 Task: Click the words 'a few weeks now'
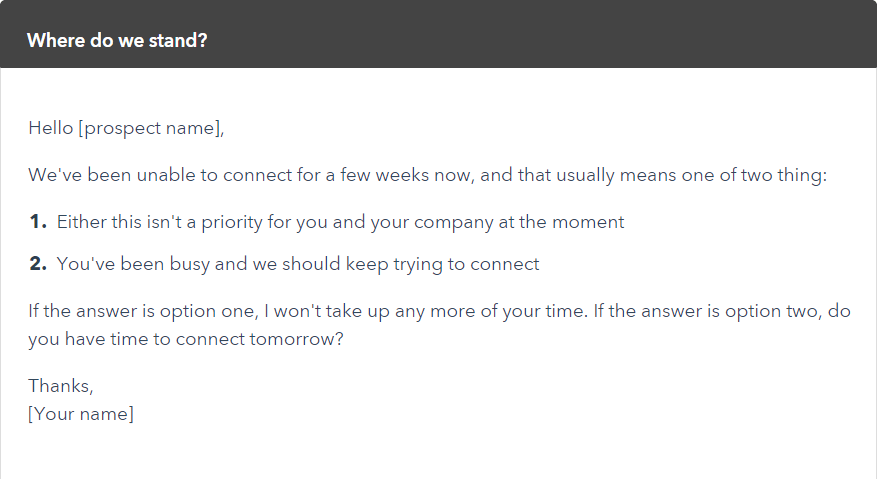pyautogui.click(x=400, y=175)
